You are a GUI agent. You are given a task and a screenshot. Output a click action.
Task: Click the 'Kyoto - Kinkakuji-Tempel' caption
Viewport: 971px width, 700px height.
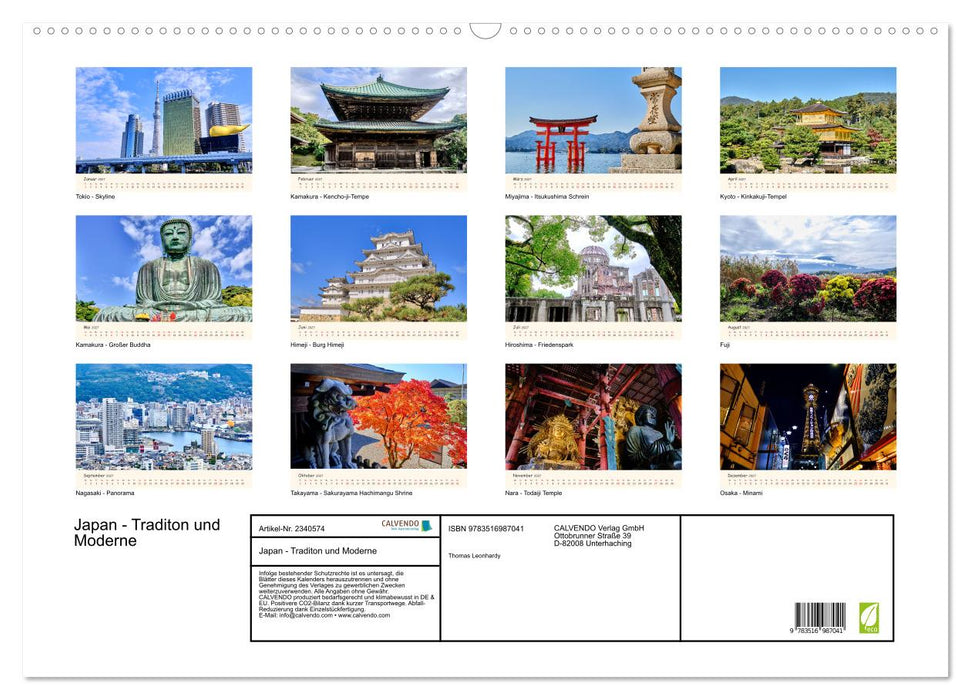pyautogui.click(x=753, y=196)
